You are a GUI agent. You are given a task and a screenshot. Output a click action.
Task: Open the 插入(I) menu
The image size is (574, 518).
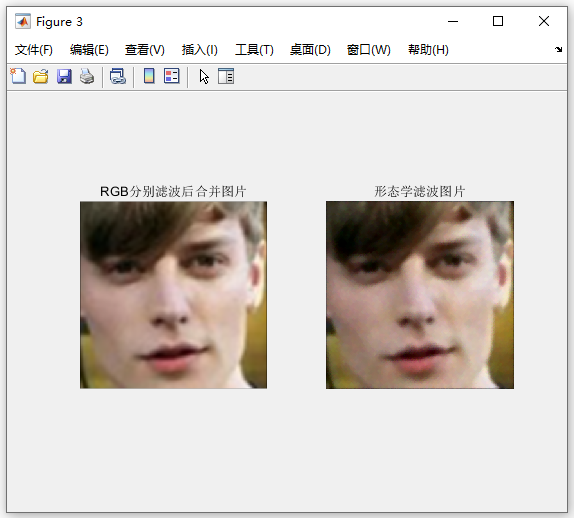click(200, 50)
